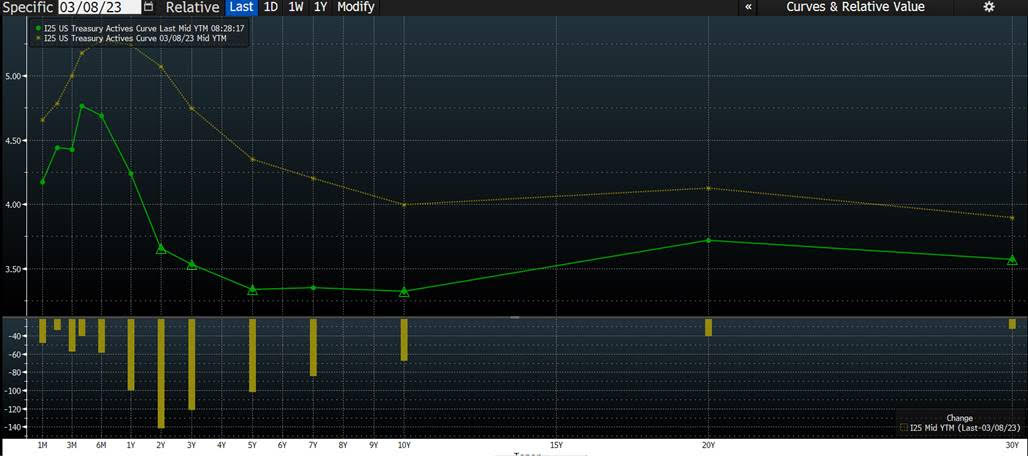Click green triangle marker at 2Y point

(x=161, y=249)
